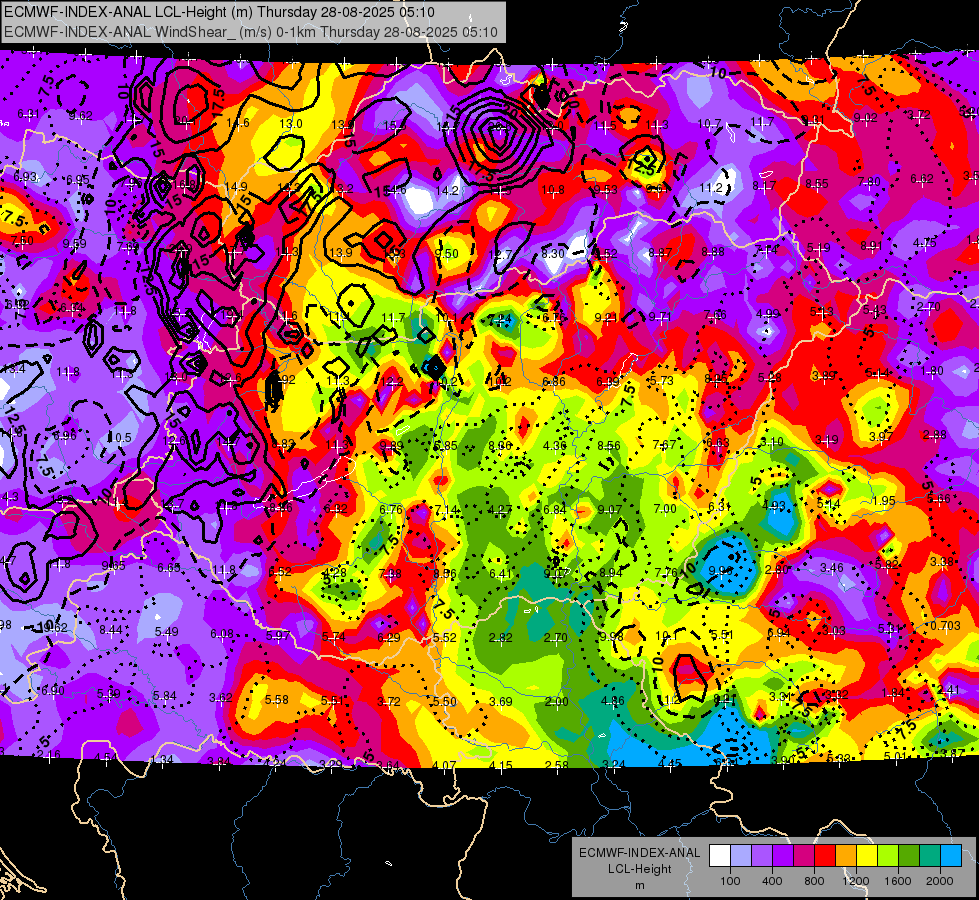Click the map value 7.67
The image size is (979, 900).
click(x=664, y=445)
